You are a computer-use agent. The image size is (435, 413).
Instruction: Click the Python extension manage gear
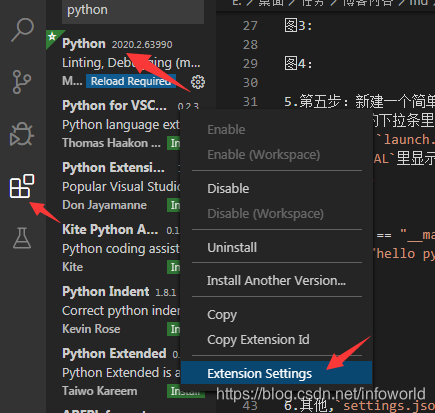click(198, 82)
